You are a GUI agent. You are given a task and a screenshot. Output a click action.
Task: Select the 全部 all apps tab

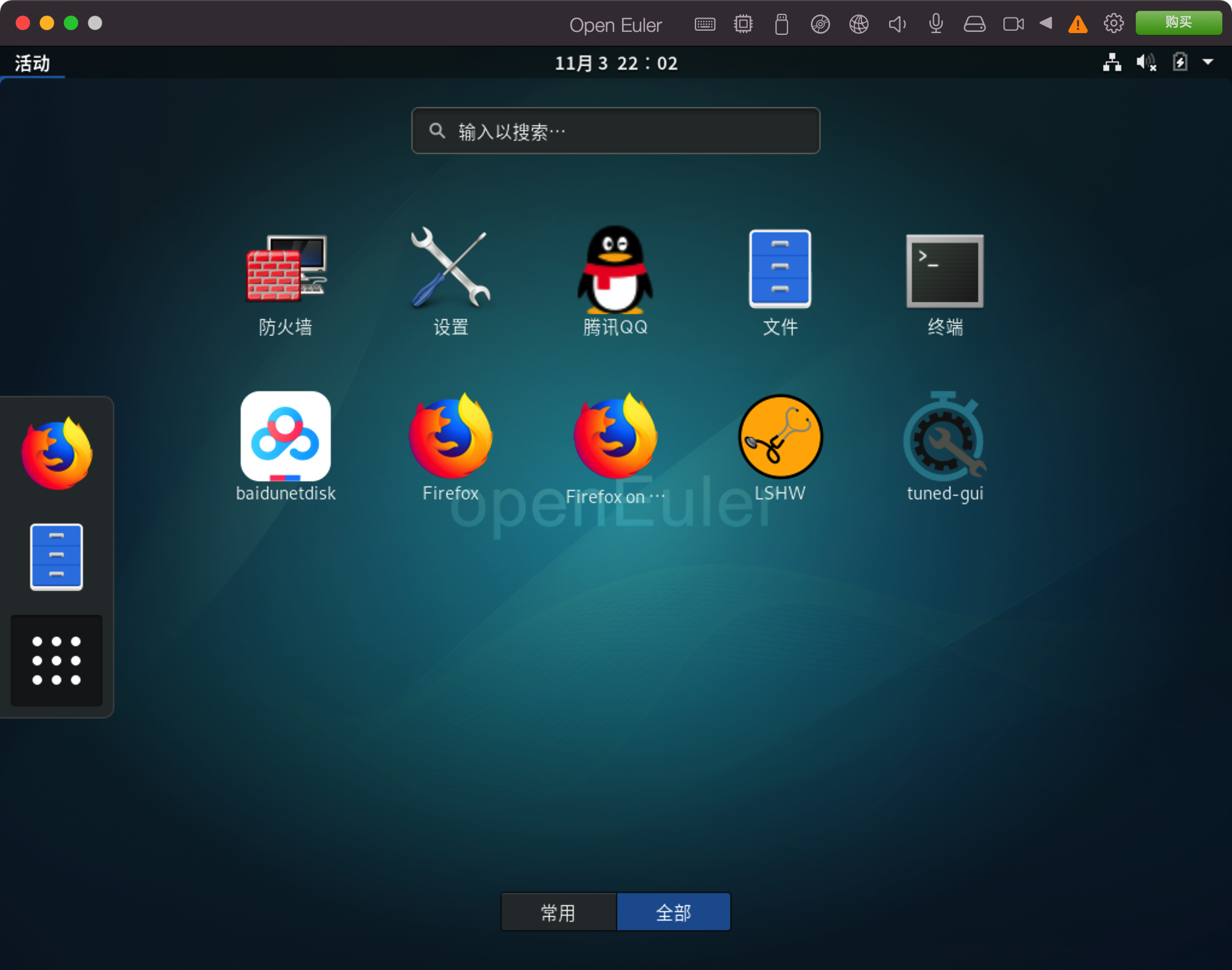pyautogui.click(x=674, y=912)
